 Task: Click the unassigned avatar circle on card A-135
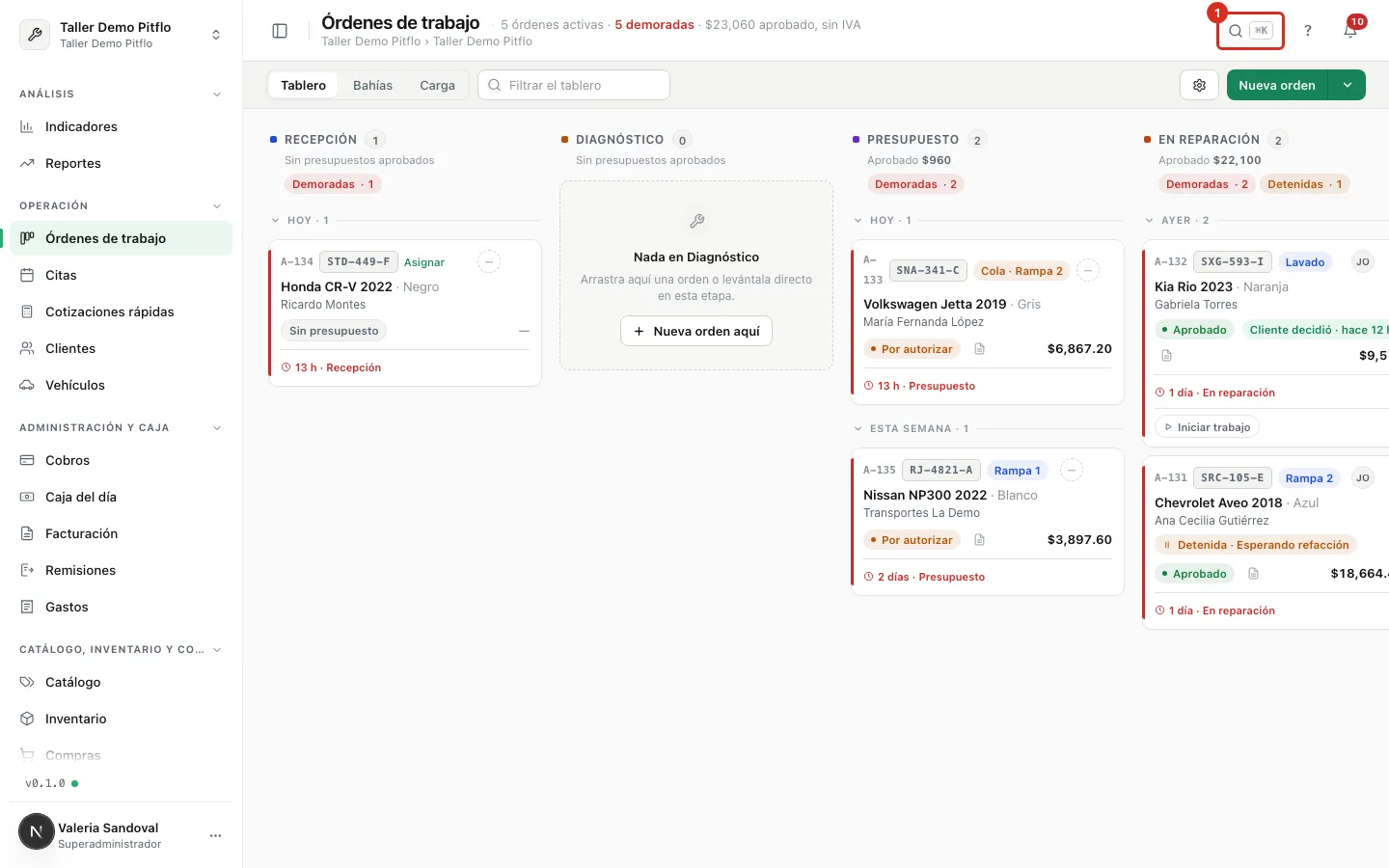click(x=1072, y=470)
